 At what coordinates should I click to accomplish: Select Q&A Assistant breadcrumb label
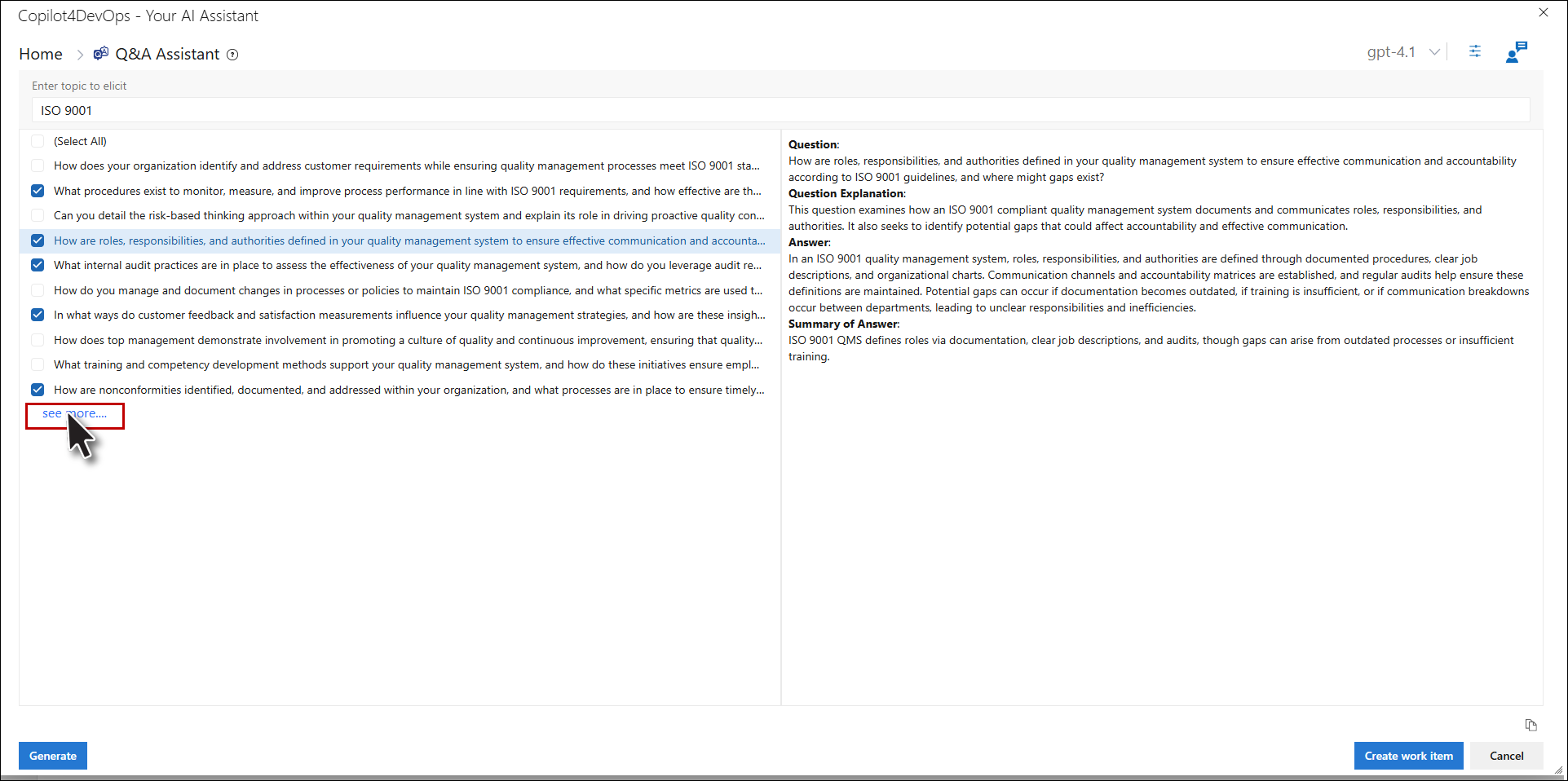[167, 54]
